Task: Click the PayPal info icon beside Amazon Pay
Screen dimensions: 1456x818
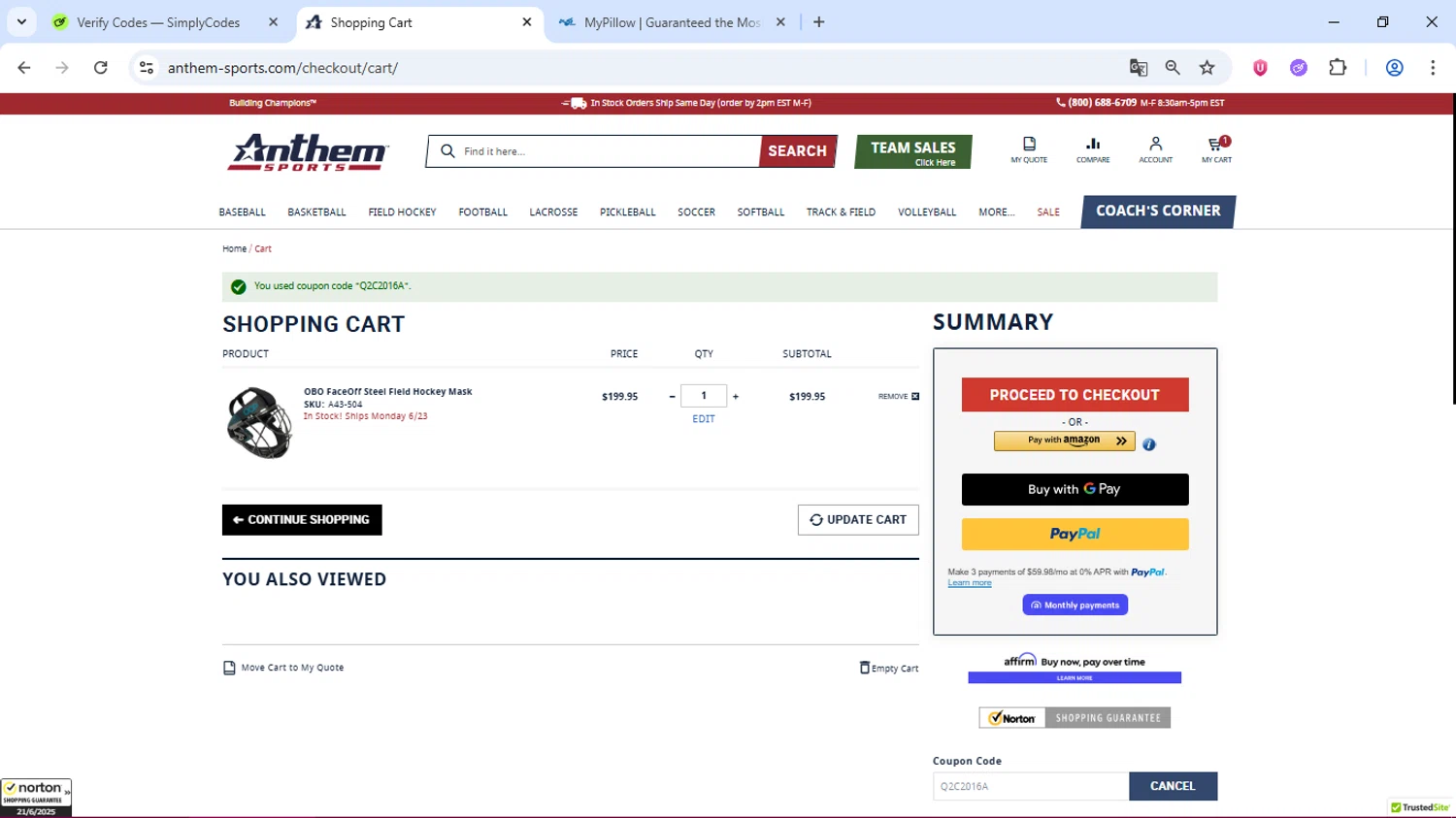Action: pyautogui.click(x=1149, y=444)
